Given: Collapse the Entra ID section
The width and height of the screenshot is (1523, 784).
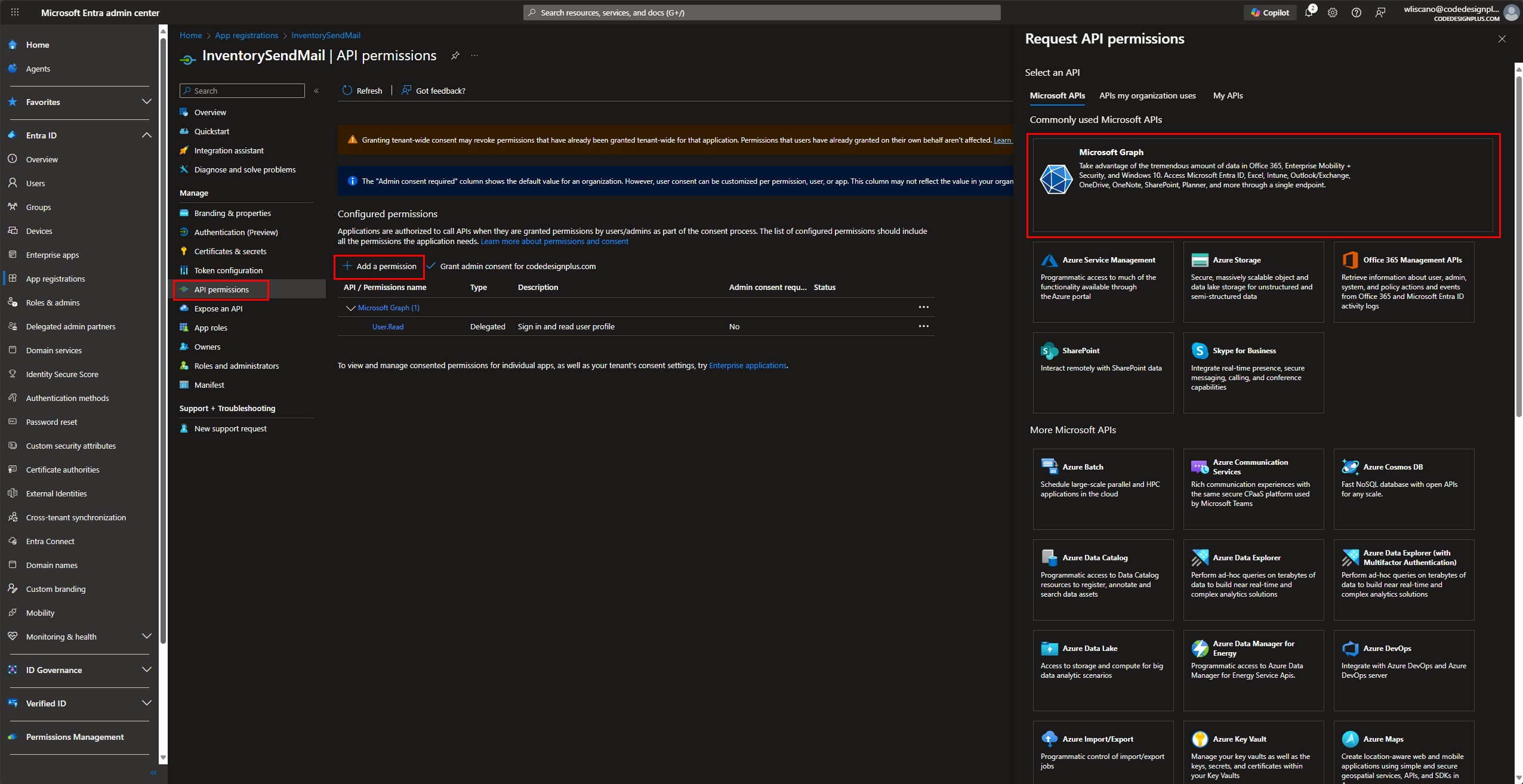Looking at the screenshot, I should click(146, 135).
